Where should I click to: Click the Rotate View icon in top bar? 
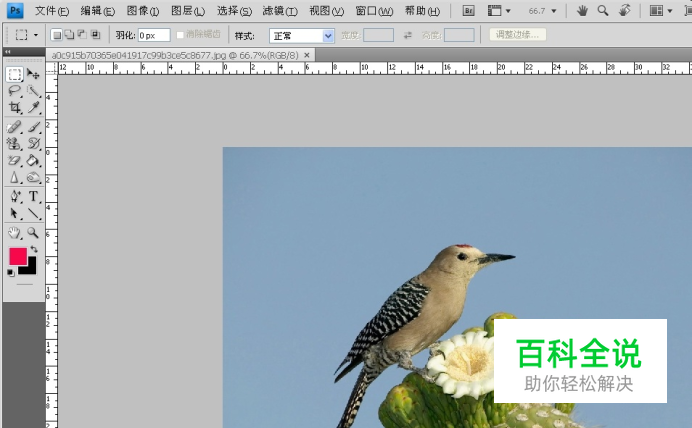click(624, 11)
